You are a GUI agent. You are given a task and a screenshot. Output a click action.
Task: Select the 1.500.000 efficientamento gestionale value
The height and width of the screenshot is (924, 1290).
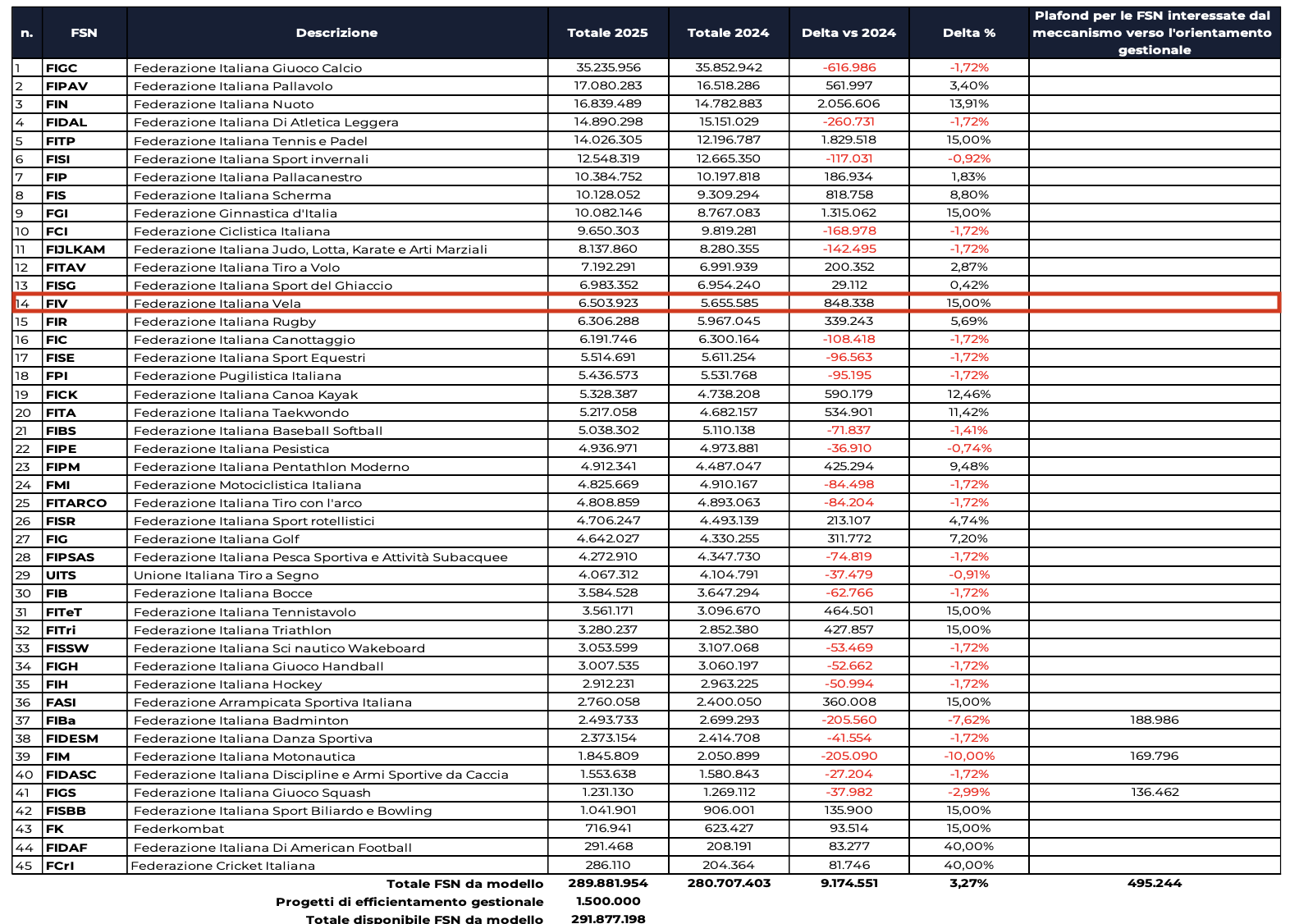608,901
